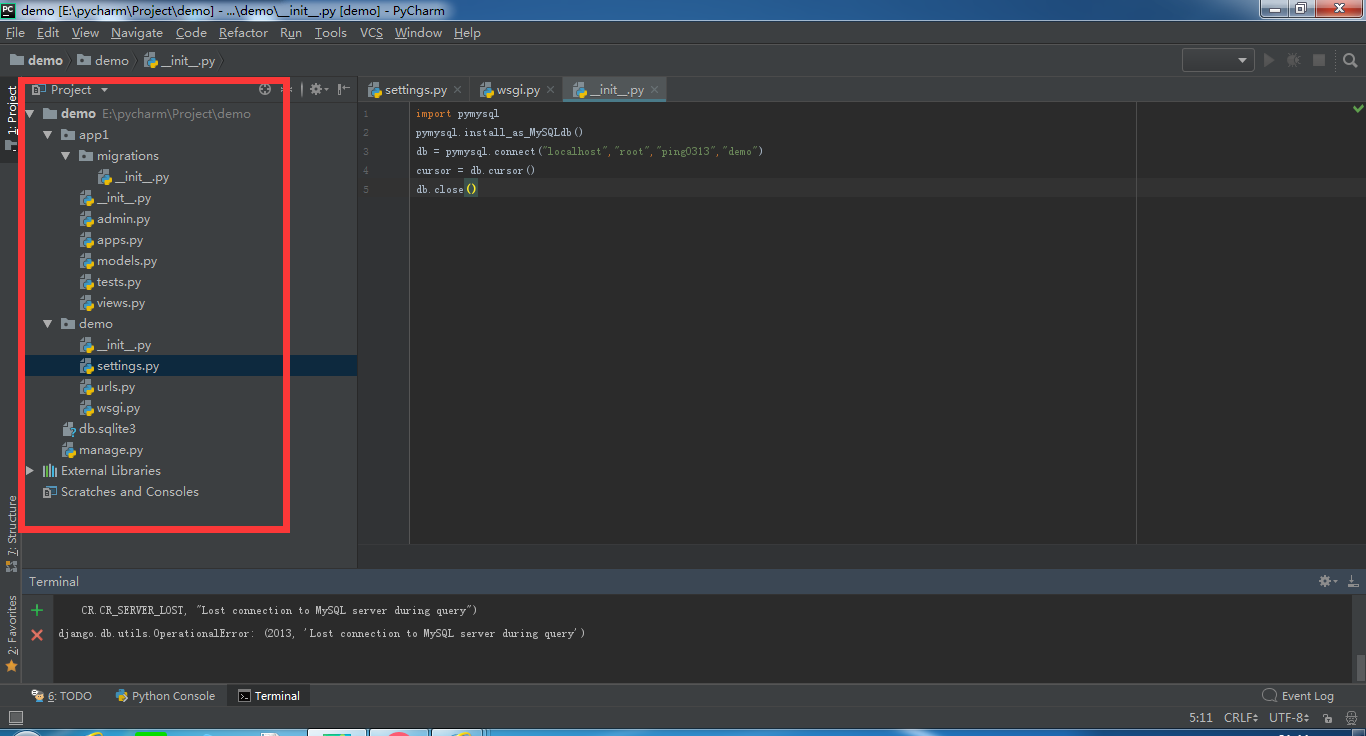Open the Tools menu
Image resolution: width=1366 pixels, height=736 pixels.
(330, 33)
